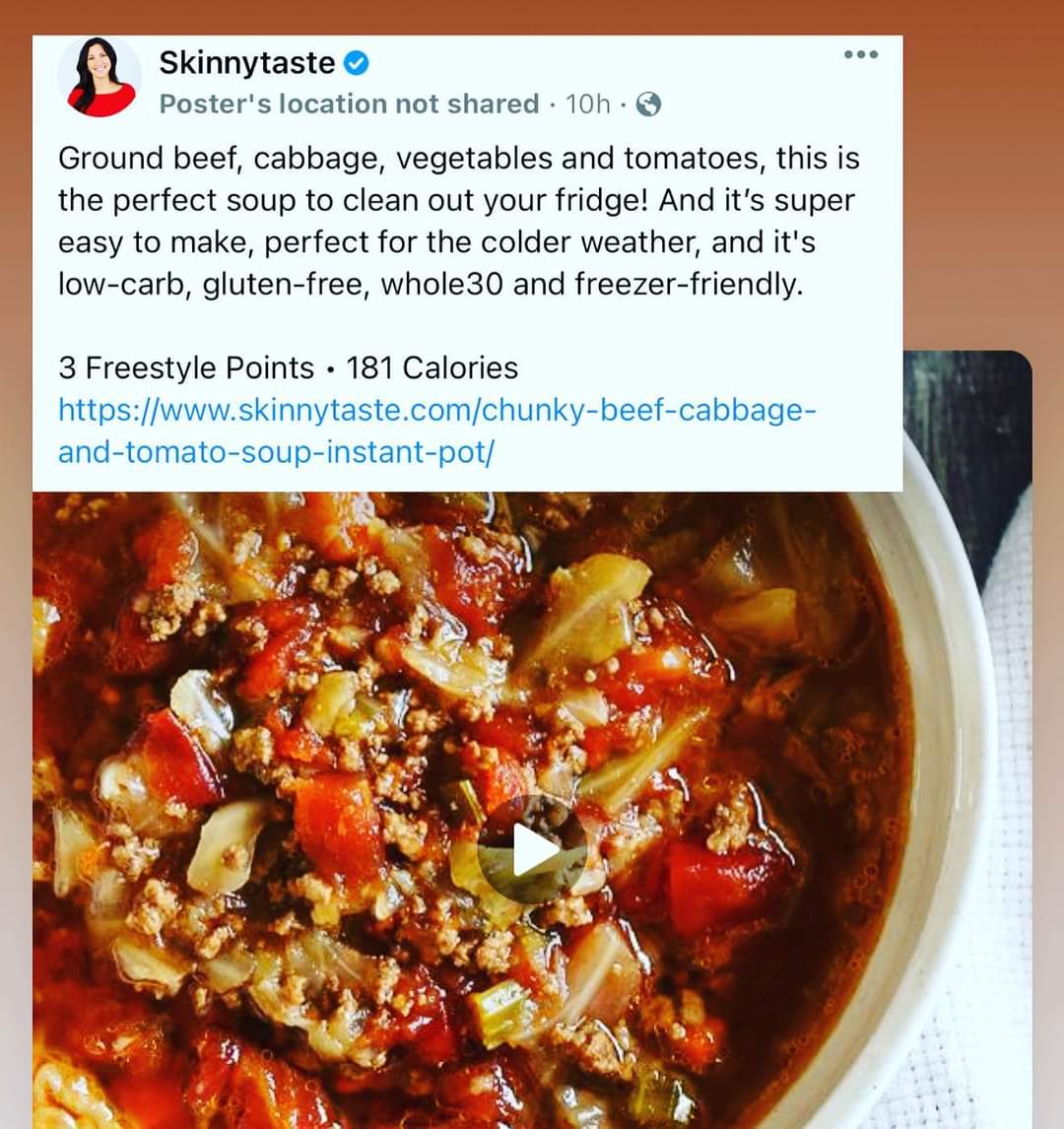Click the "3 Freestyle Points" text
1064x1129 pixels.
(186, 367)
